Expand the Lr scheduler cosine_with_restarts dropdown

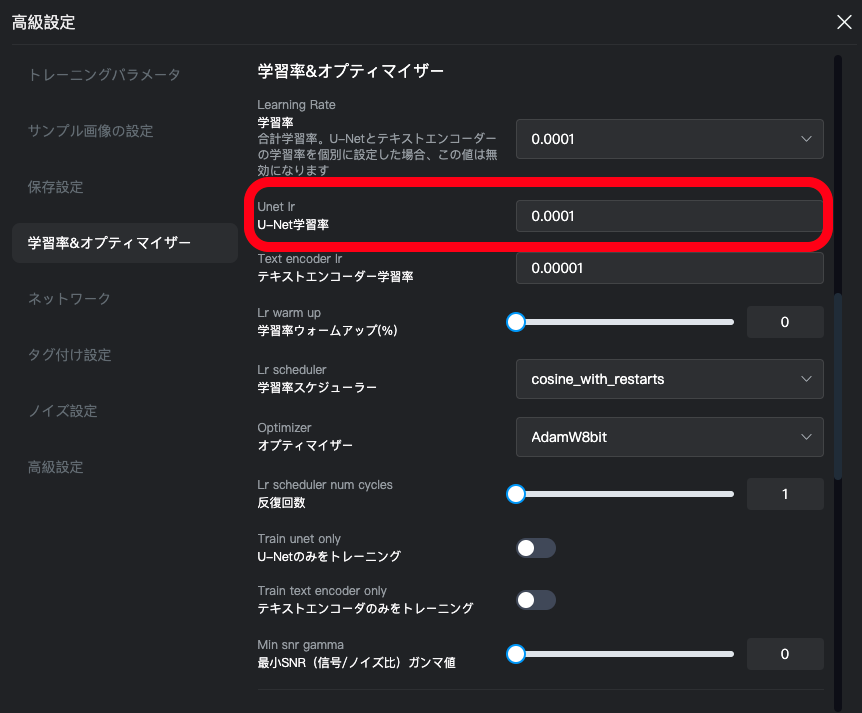670,379
